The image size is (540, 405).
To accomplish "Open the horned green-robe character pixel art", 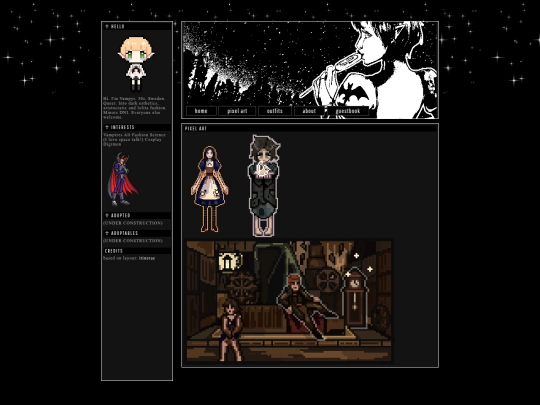I will pyautogui.click(x=264, y=186).
